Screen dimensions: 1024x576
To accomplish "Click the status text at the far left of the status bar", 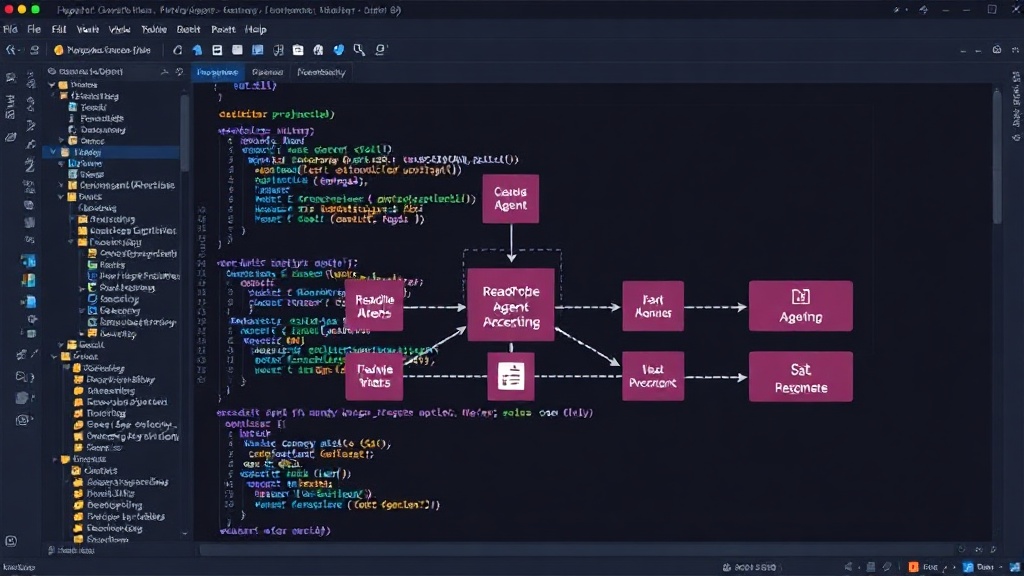I will tap(20, 567).
